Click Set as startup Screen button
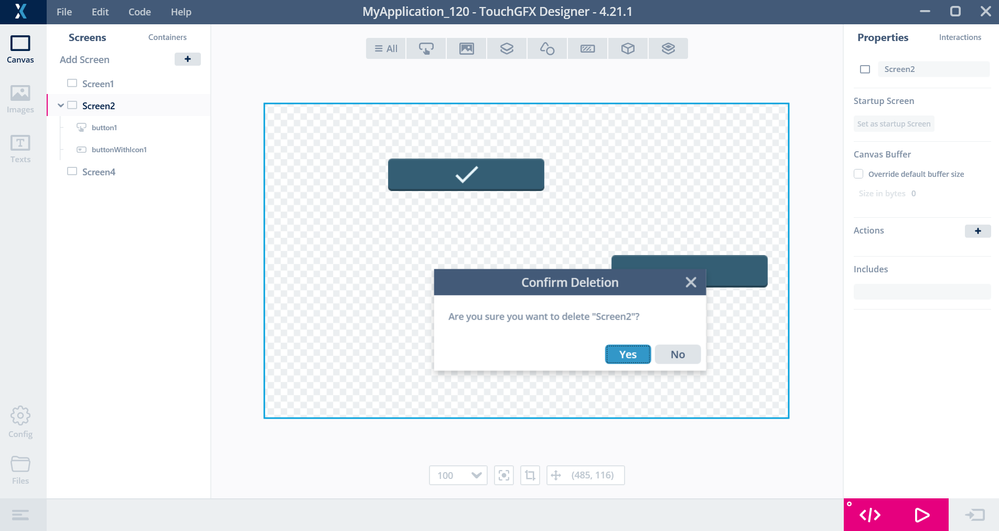The height and width of the screenshot is (531, 999). click(893, 124)
